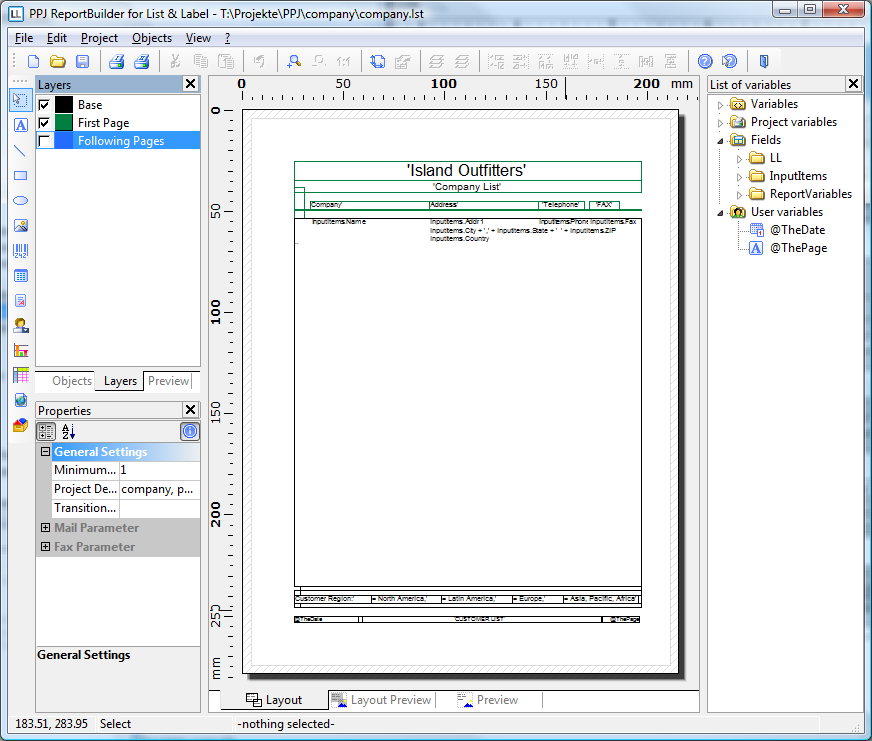
Task: Collapse the General Settings section
Action: 46,452
